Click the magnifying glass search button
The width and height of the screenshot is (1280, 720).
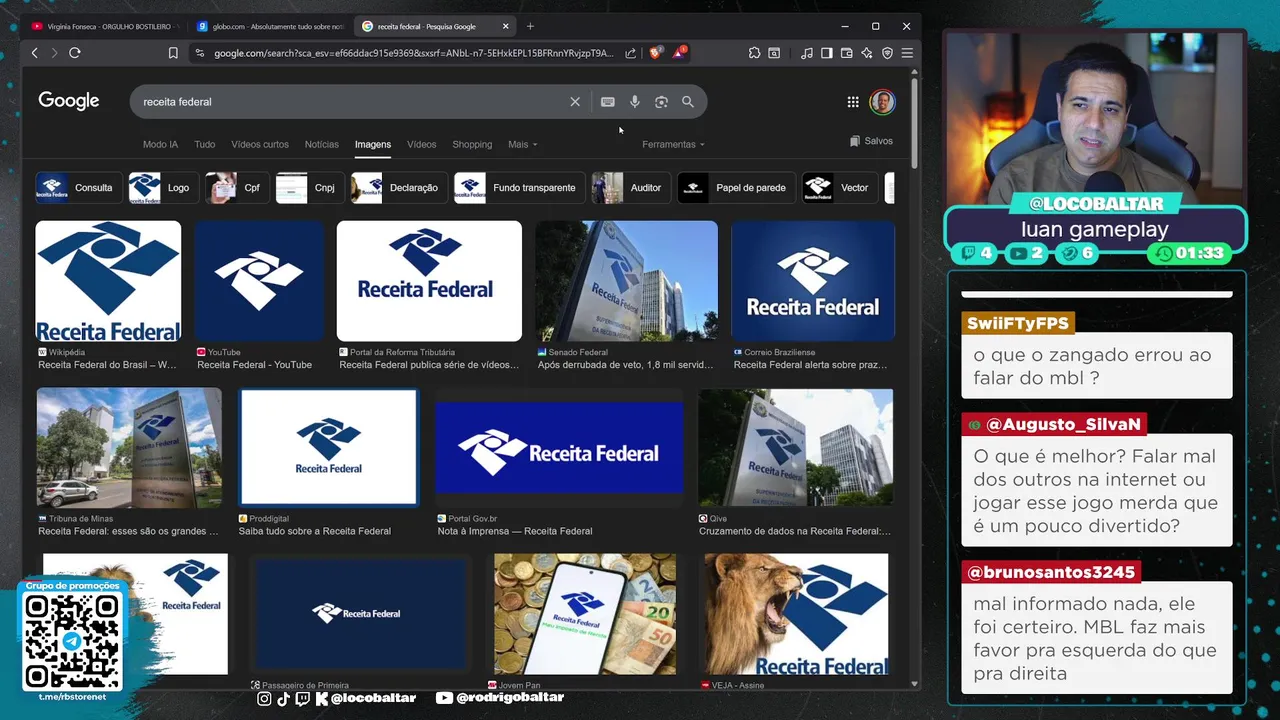point(688,102)
